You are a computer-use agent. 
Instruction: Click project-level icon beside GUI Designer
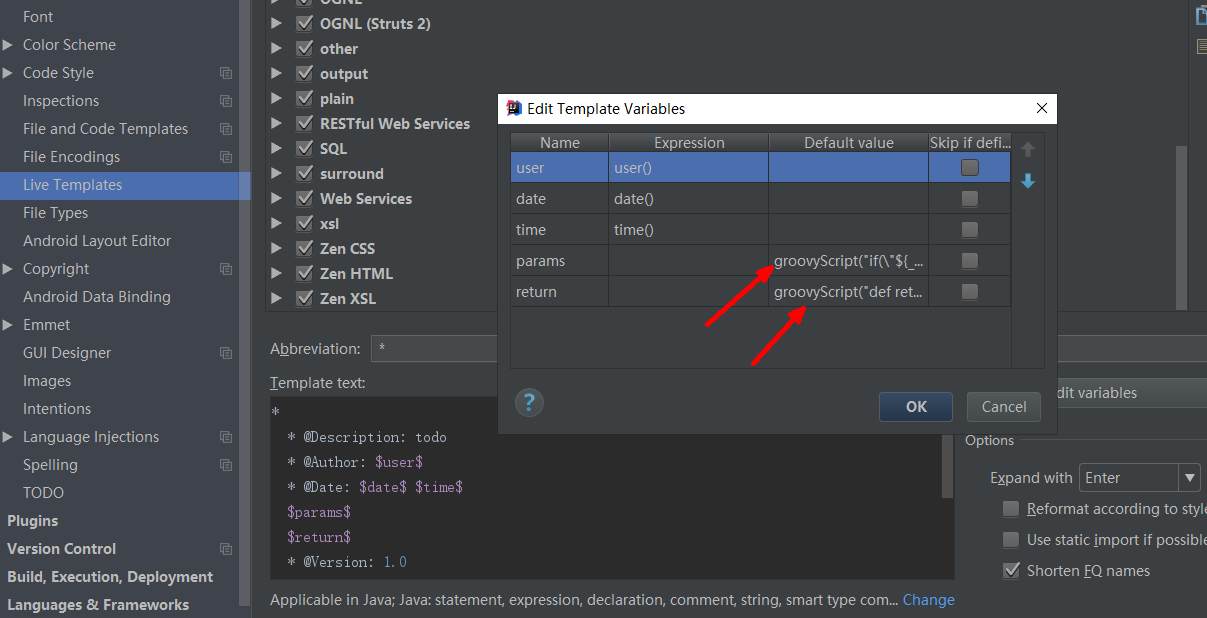[x=226, y=353]
